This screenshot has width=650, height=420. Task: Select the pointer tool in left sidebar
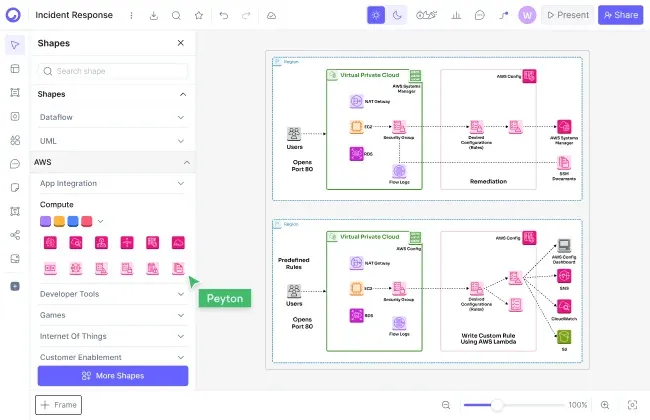[x=15, y=45]
